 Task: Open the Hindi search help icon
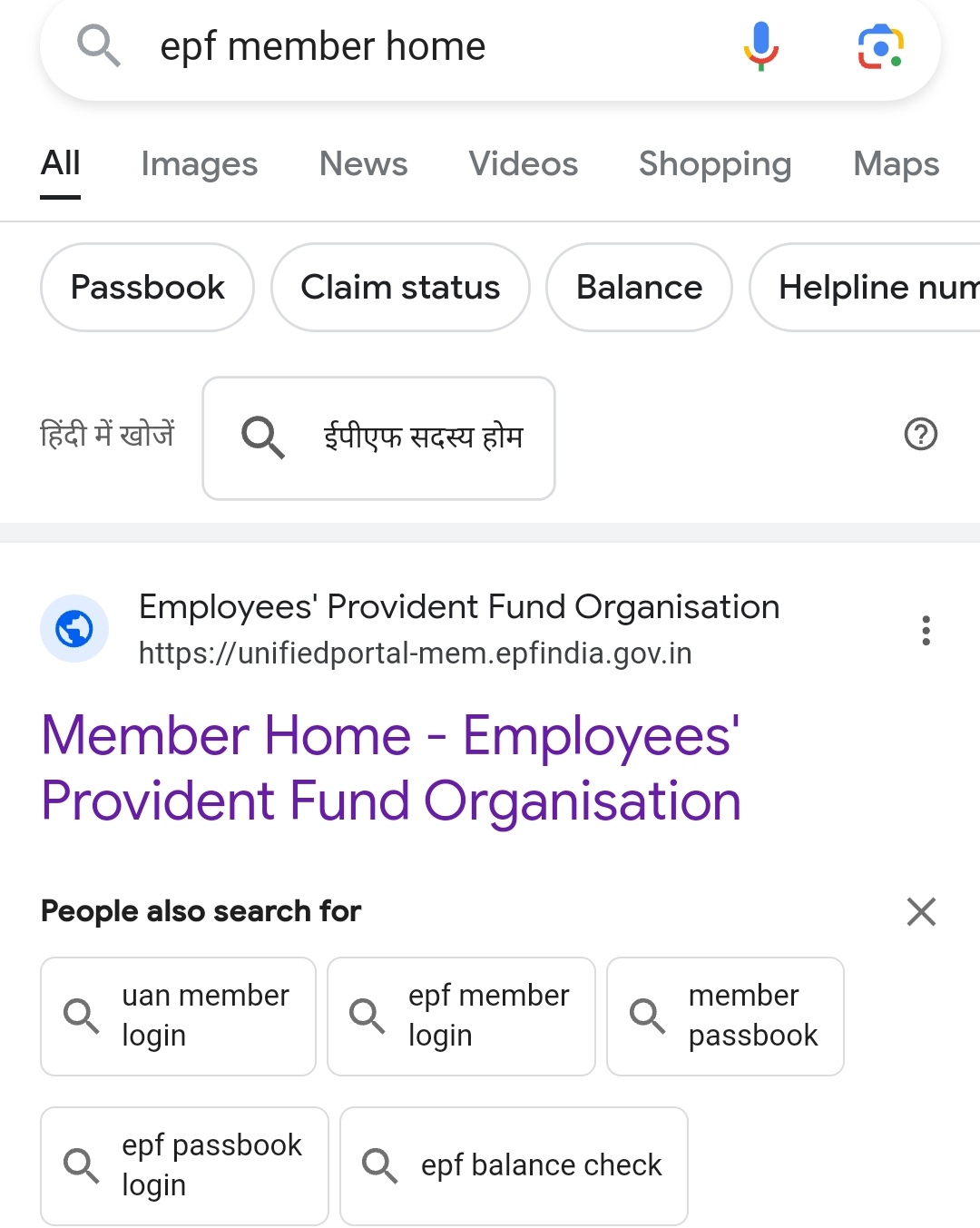point(920,435)
